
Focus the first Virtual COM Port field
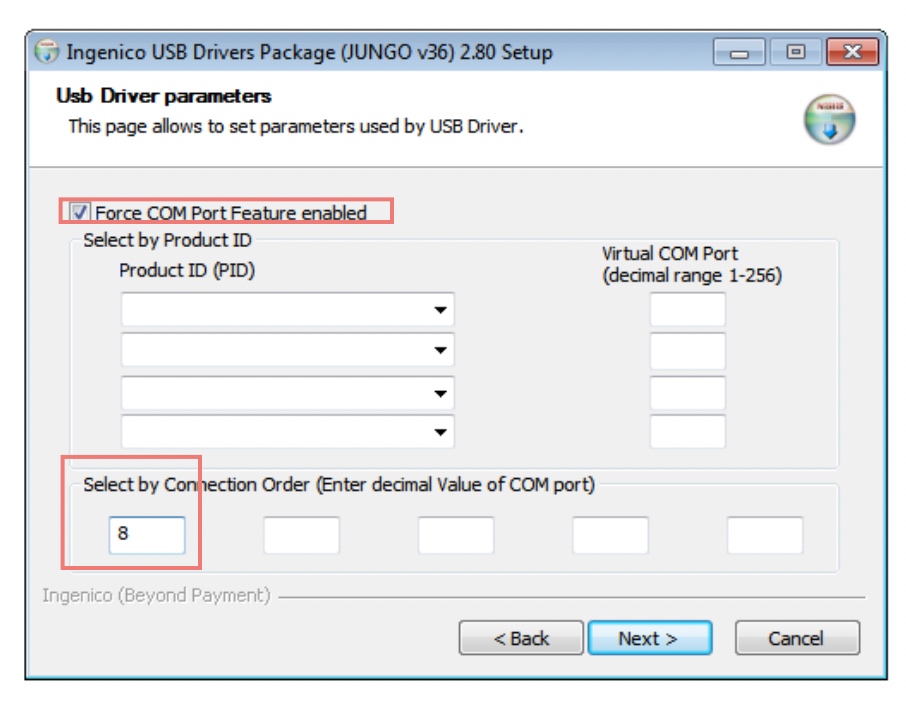point(688,310)
